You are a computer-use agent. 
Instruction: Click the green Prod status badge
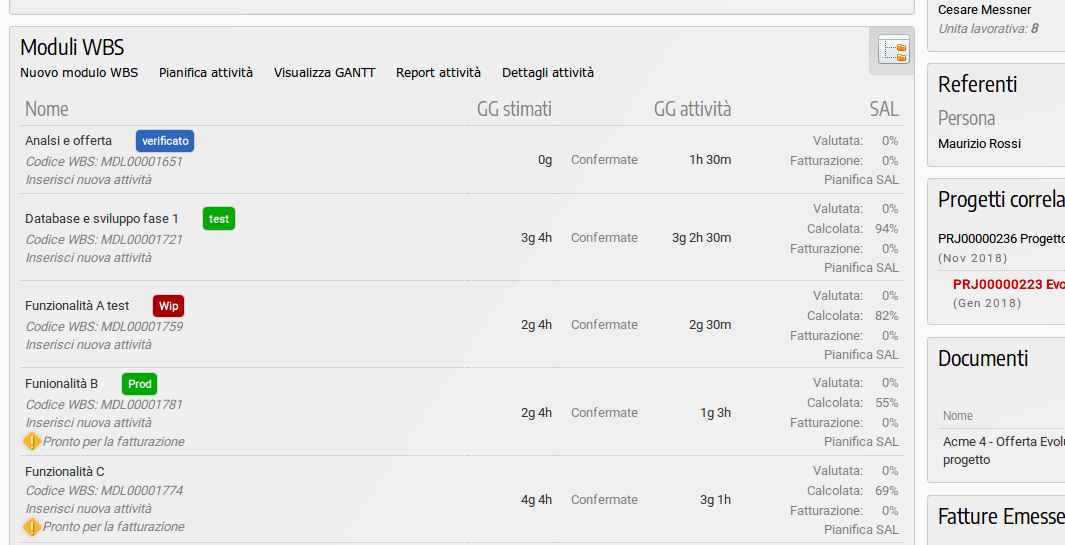(x=139, y=384)
